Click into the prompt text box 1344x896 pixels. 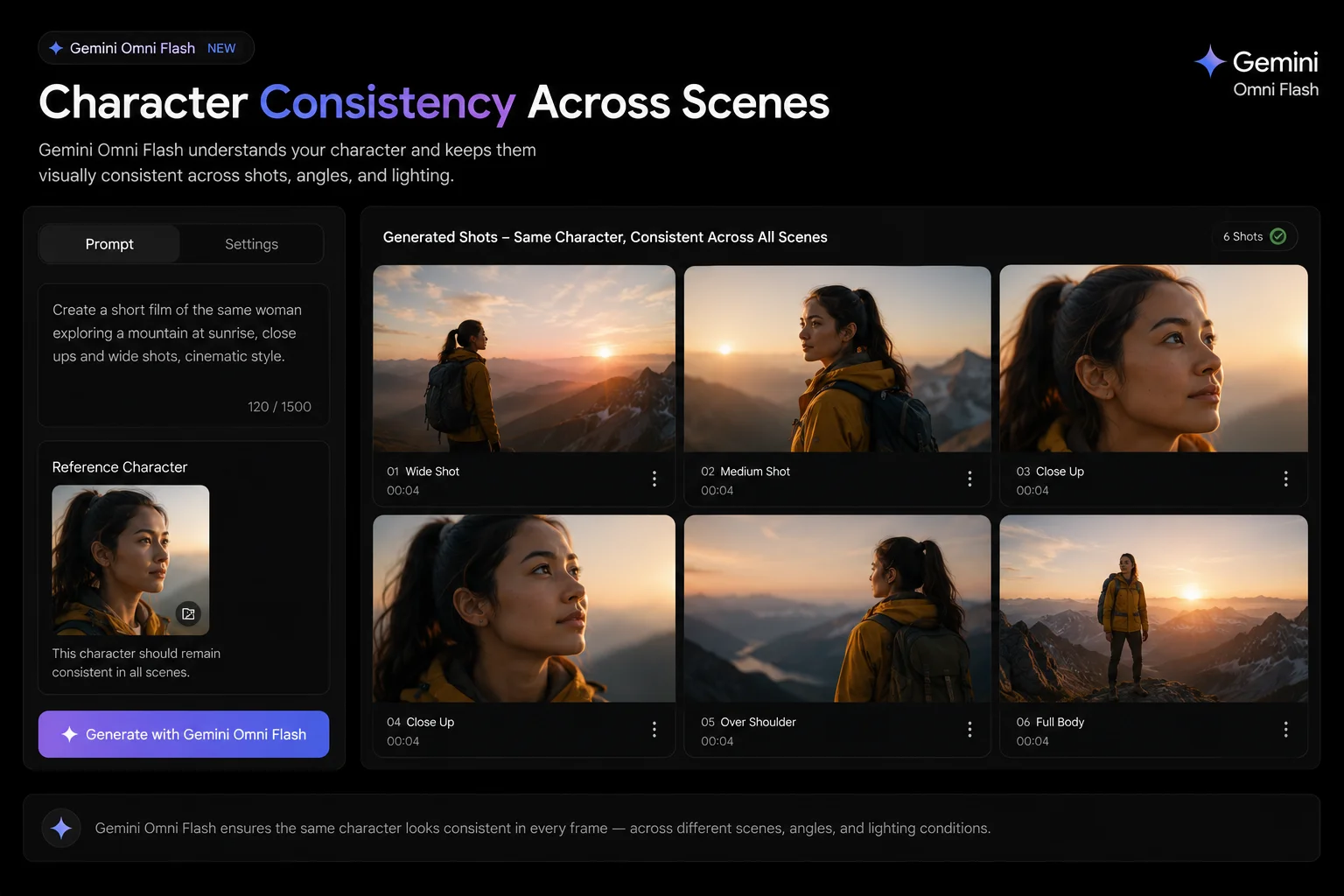pos(183,355)
